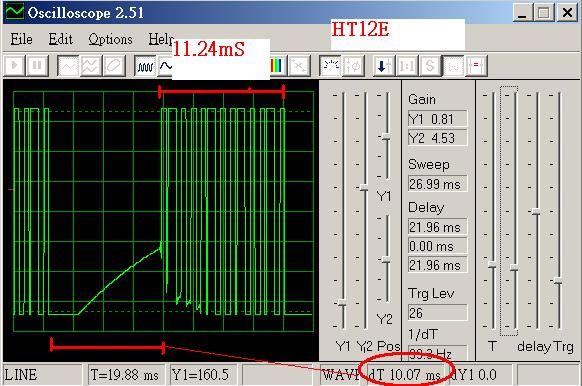Open the Options menu
582x386 pixels.
click(x=110, y=39)
